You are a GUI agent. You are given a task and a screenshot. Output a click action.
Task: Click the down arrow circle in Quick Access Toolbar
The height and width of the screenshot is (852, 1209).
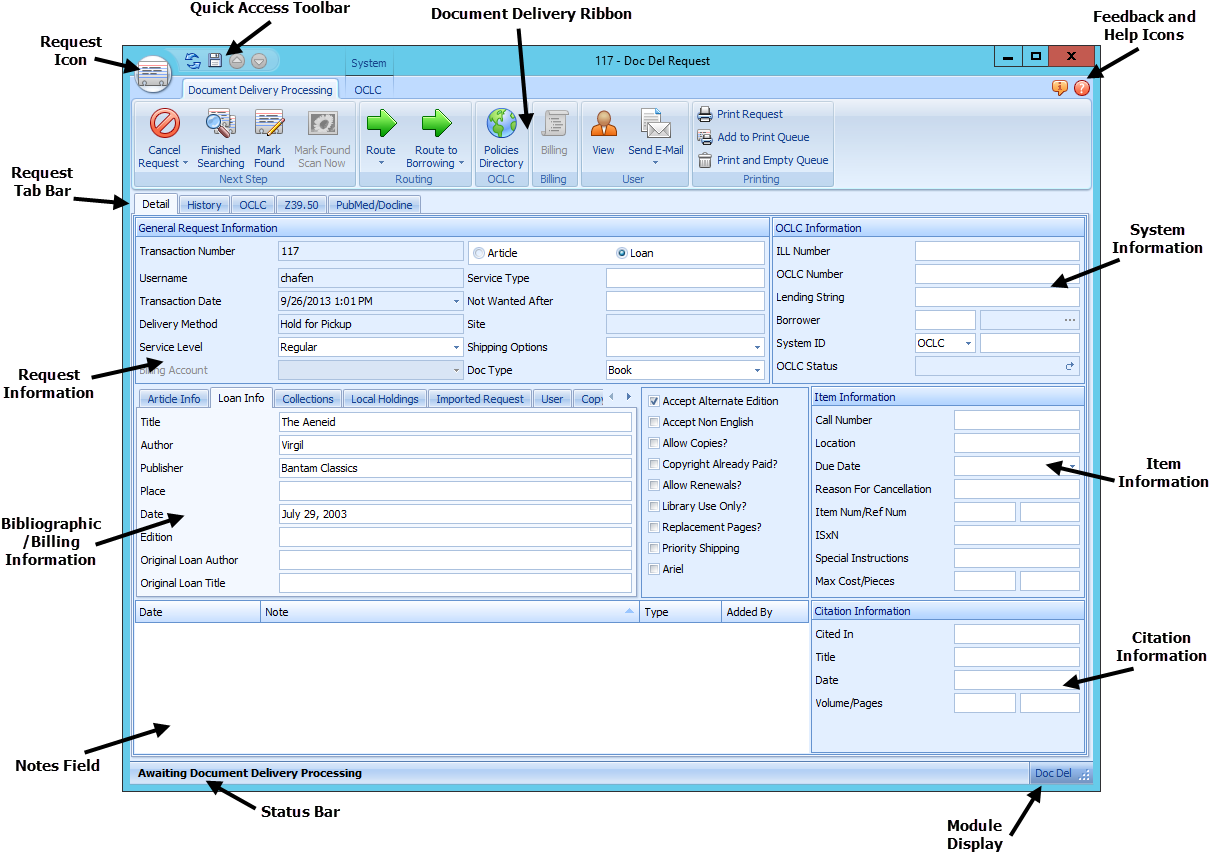[259, 61]
